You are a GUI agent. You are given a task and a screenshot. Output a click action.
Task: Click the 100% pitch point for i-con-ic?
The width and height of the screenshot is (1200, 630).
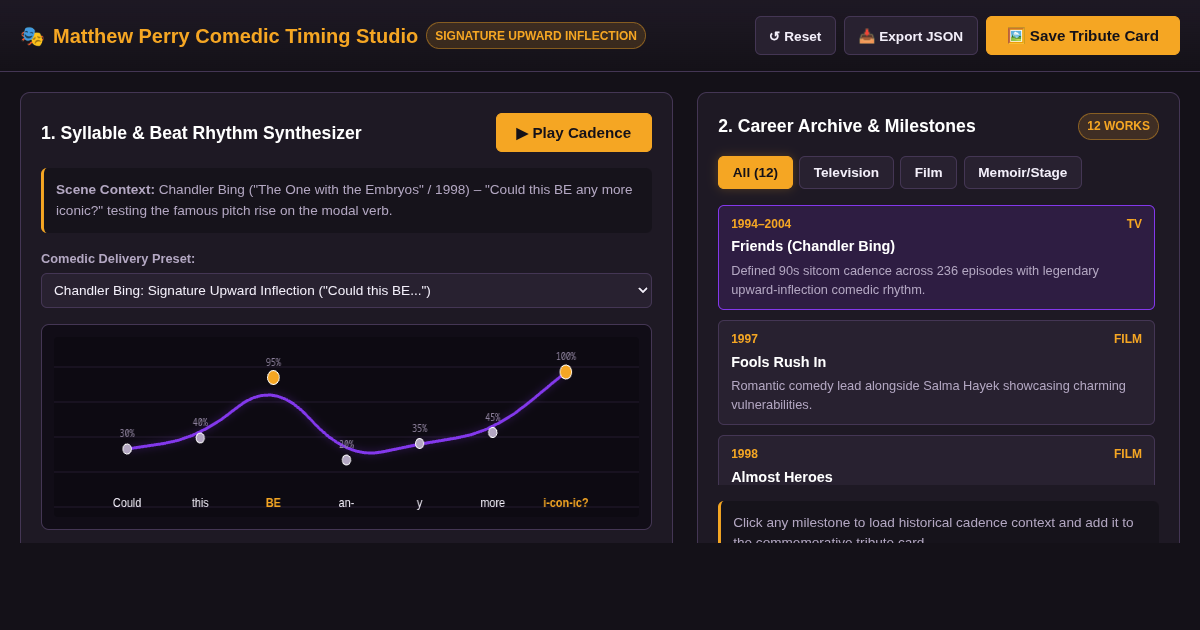(x=566, y=372)
